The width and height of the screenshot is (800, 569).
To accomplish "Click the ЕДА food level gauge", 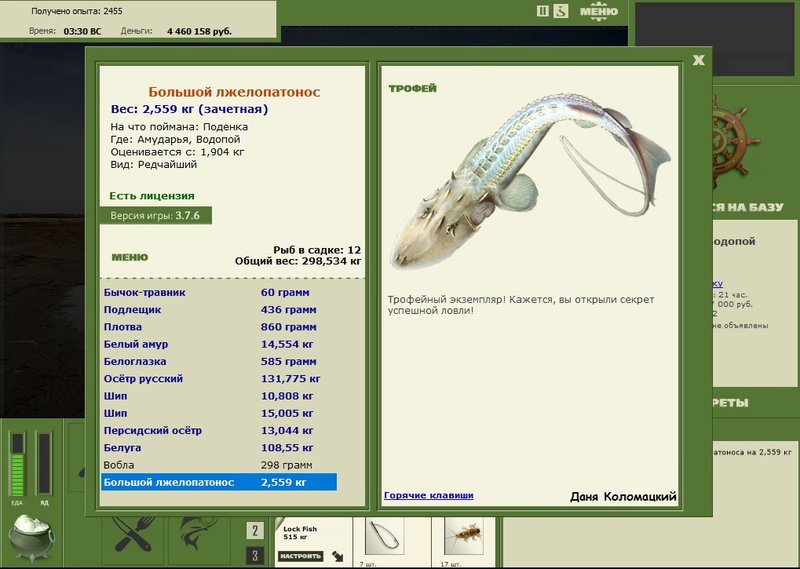I will coord(17,464).
